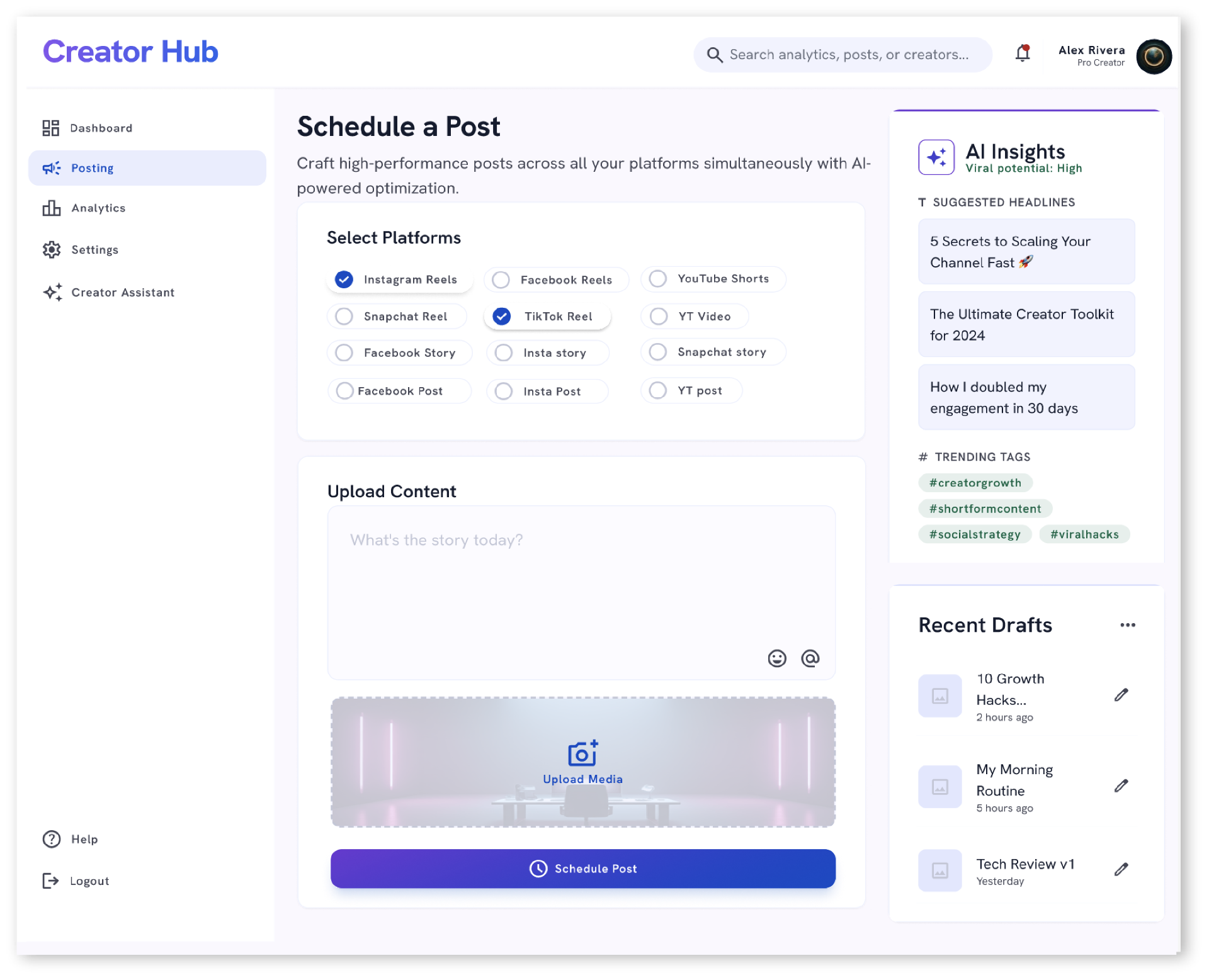
Task: Click the Settings gear icon
Action: [x=52, y=250]
